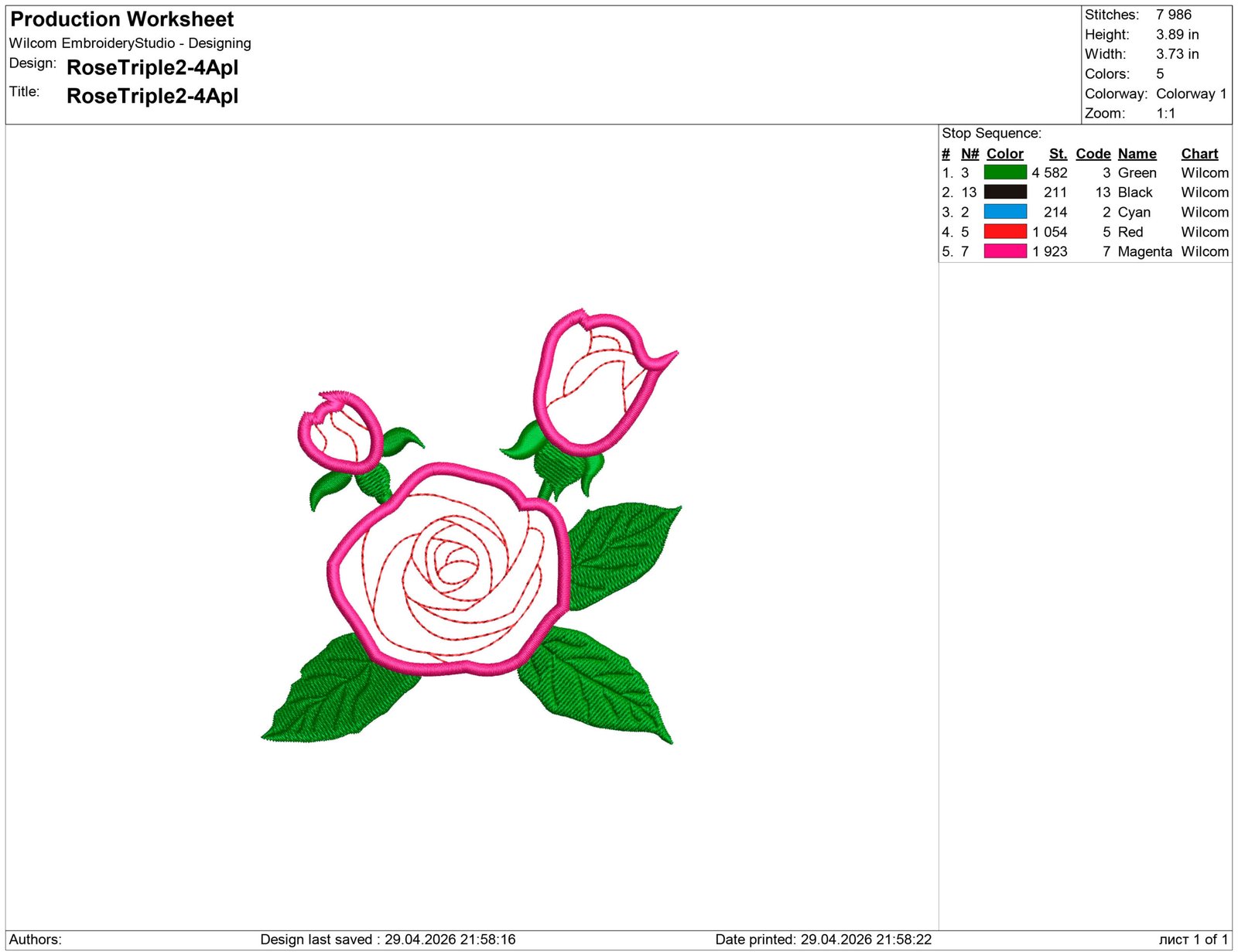Click the upper right rosebud

(600, 383)
